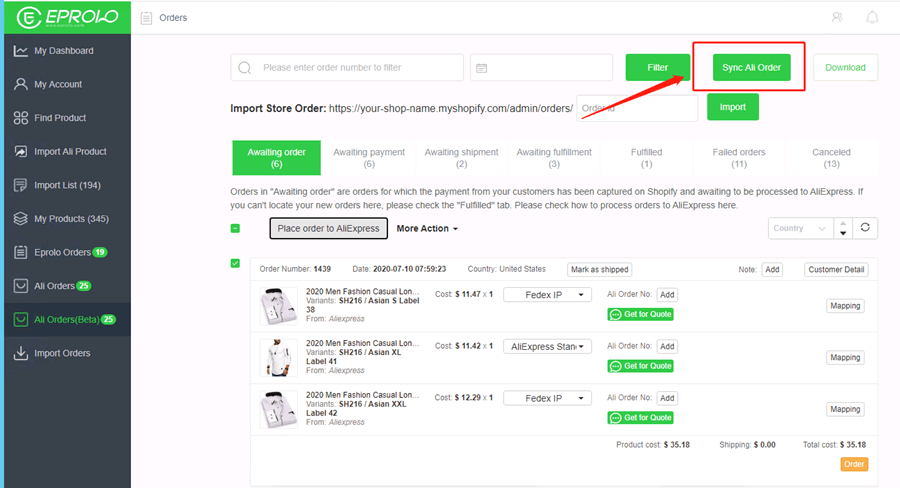Open the notifications bell icon
The image size is (900, 488).
click(x=872, y=17)
